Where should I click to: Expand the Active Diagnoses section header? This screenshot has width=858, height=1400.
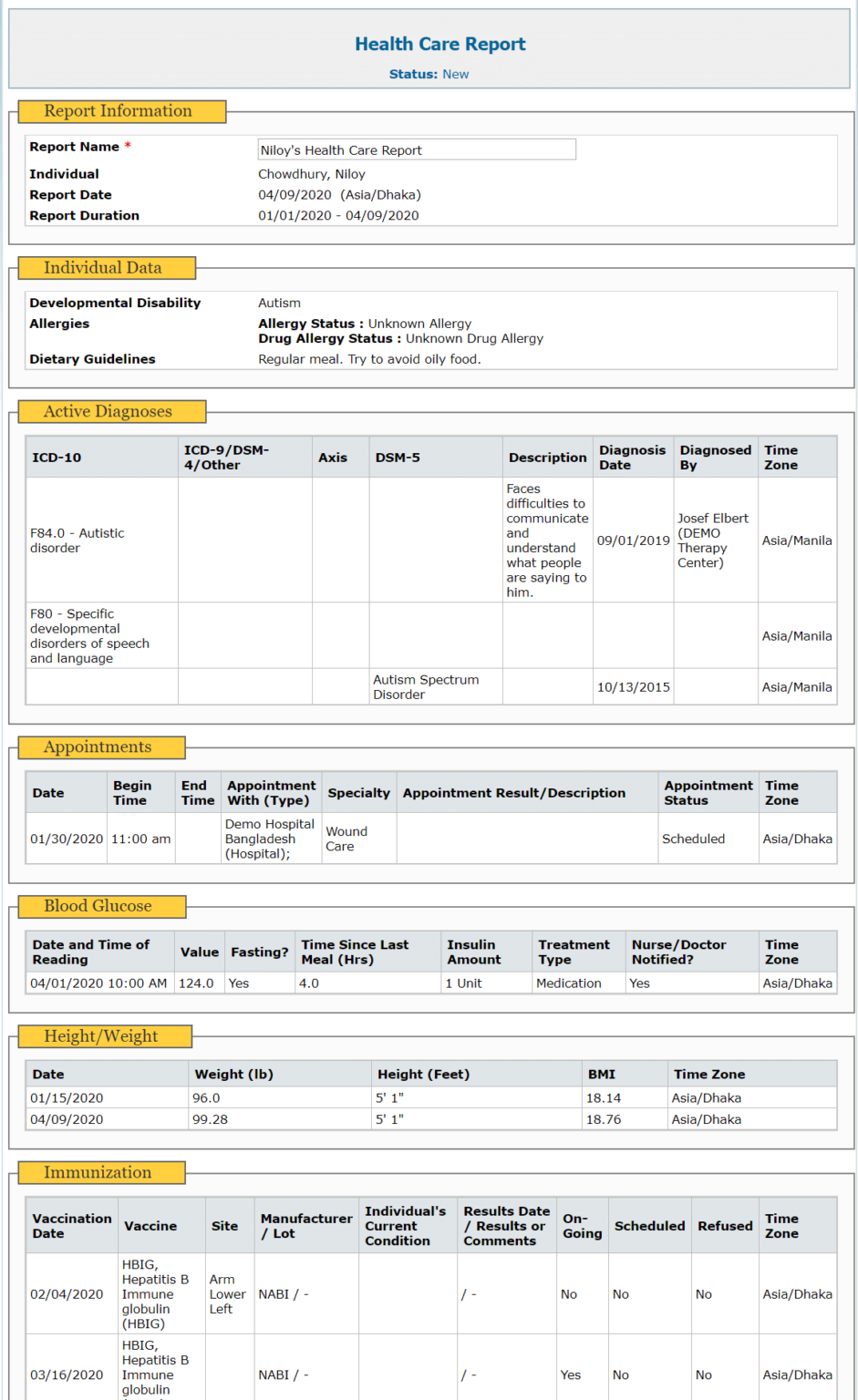coord(109,412)
